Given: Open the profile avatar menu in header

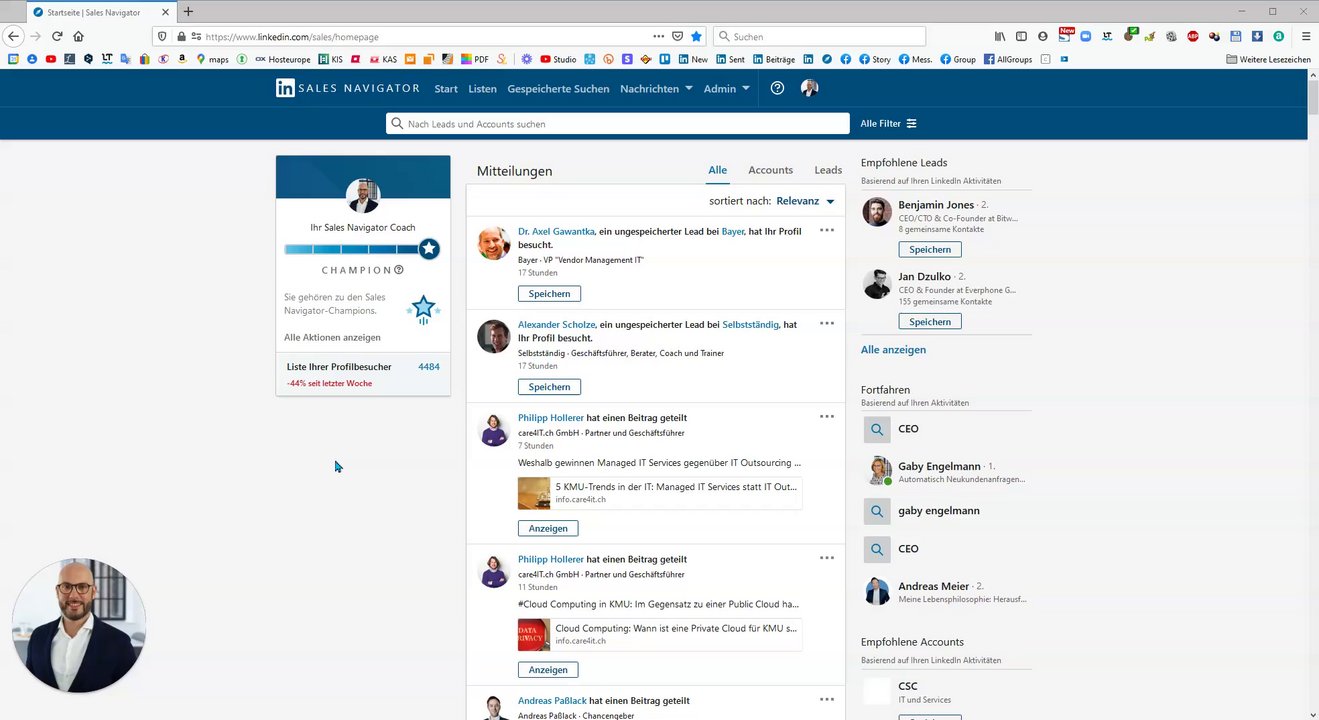Looking at the screenshot, I should pos(810,88).
